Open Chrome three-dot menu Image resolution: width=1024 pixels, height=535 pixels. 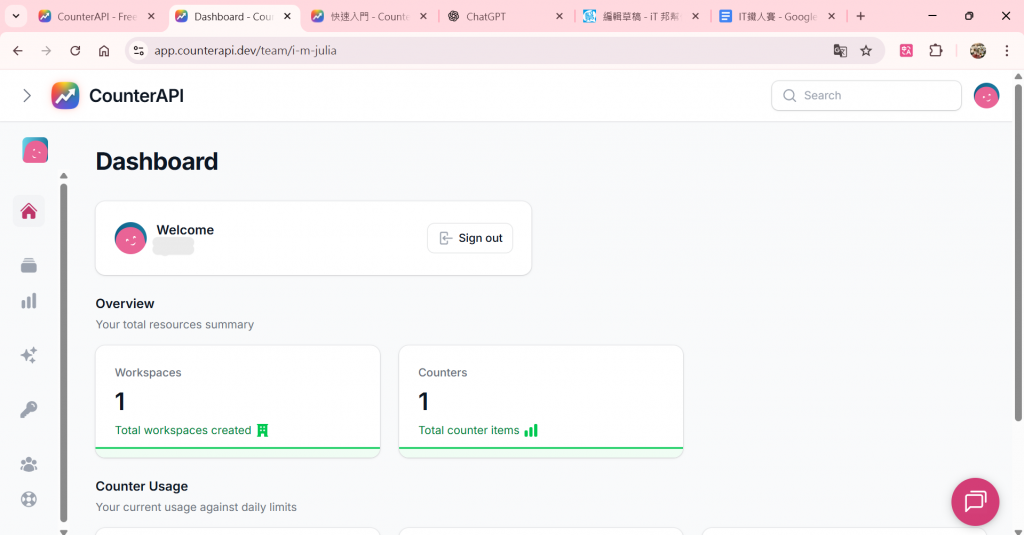point(1006,50)
